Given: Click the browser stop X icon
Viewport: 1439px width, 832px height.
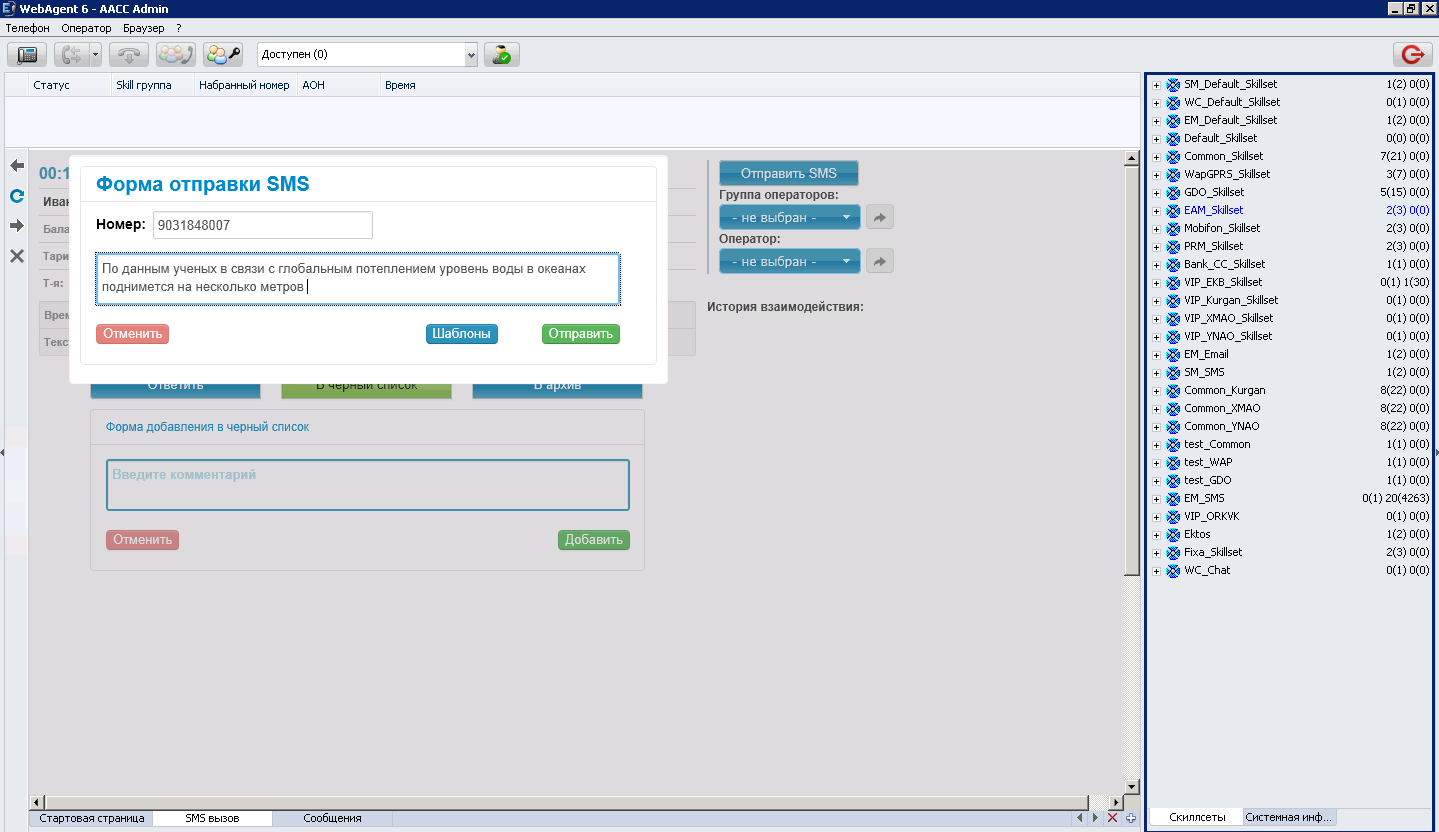Looking at the screenshot, I should (17, 256).
